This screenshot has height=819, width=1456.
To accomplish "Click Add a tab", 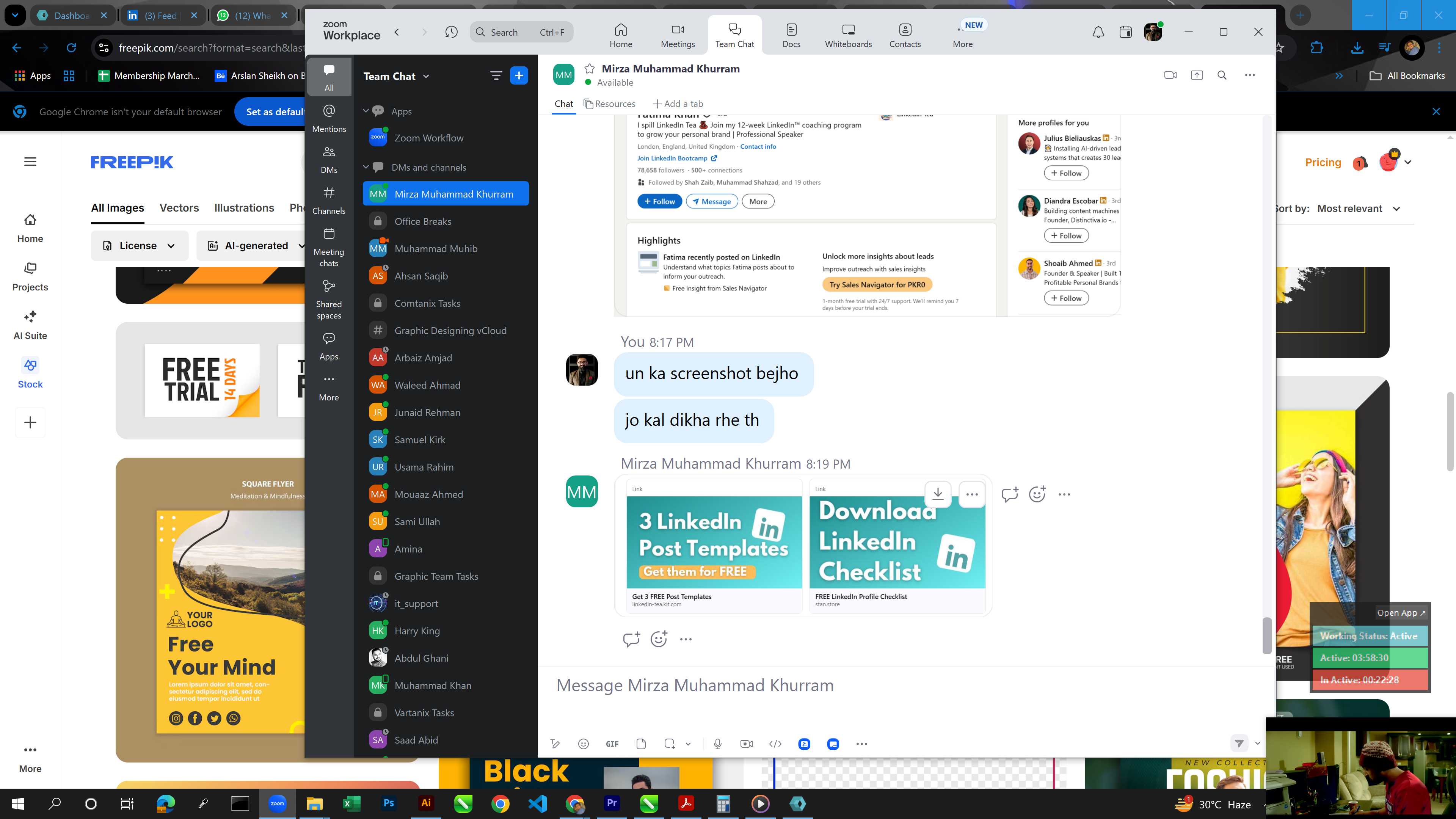I will (678, 104).
